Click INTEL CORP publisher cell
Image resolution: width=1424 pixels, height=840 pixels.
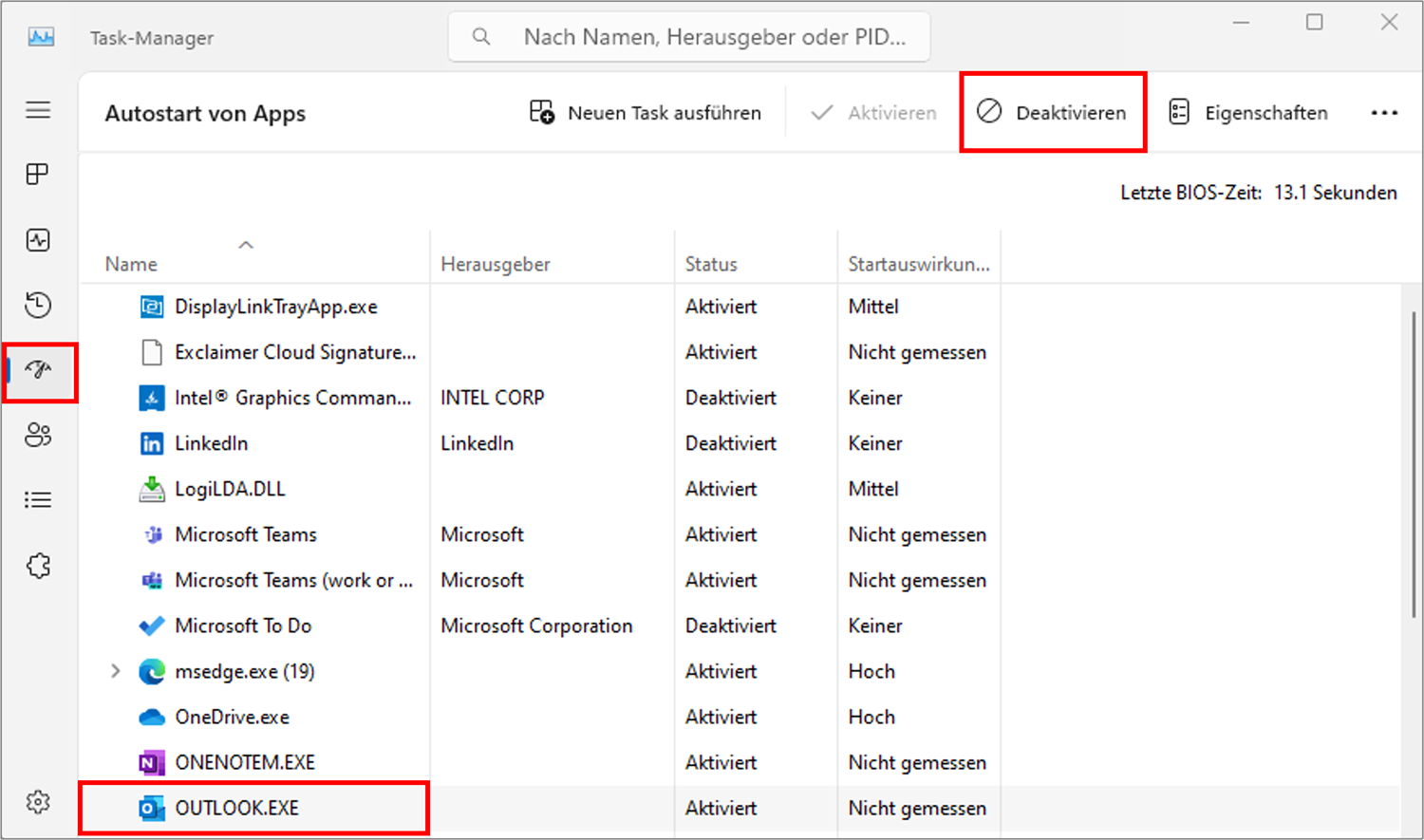click(x=493, y=398)
